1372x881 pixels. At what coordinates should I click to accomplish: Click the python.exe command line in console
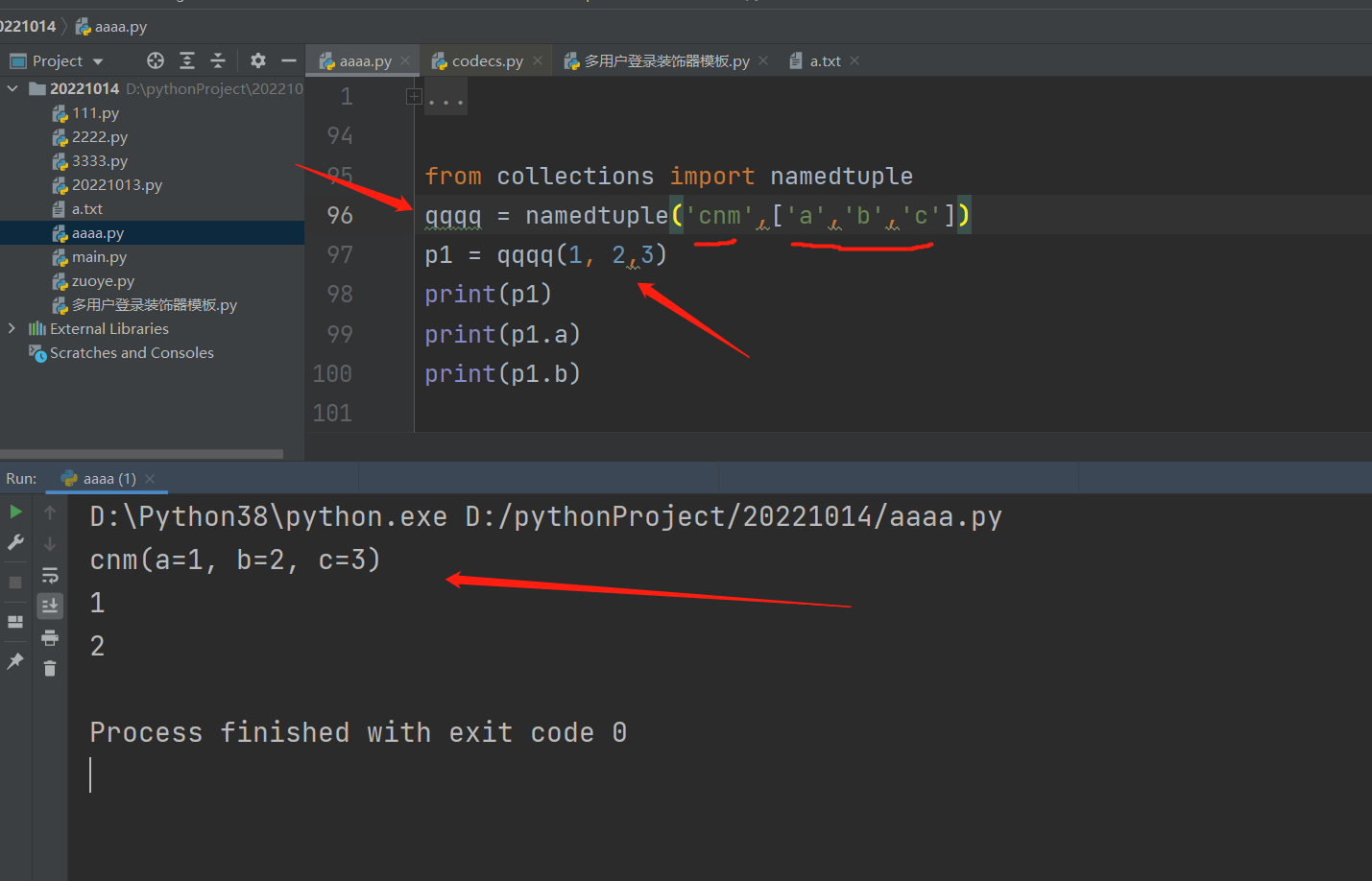tap(545, 516)
